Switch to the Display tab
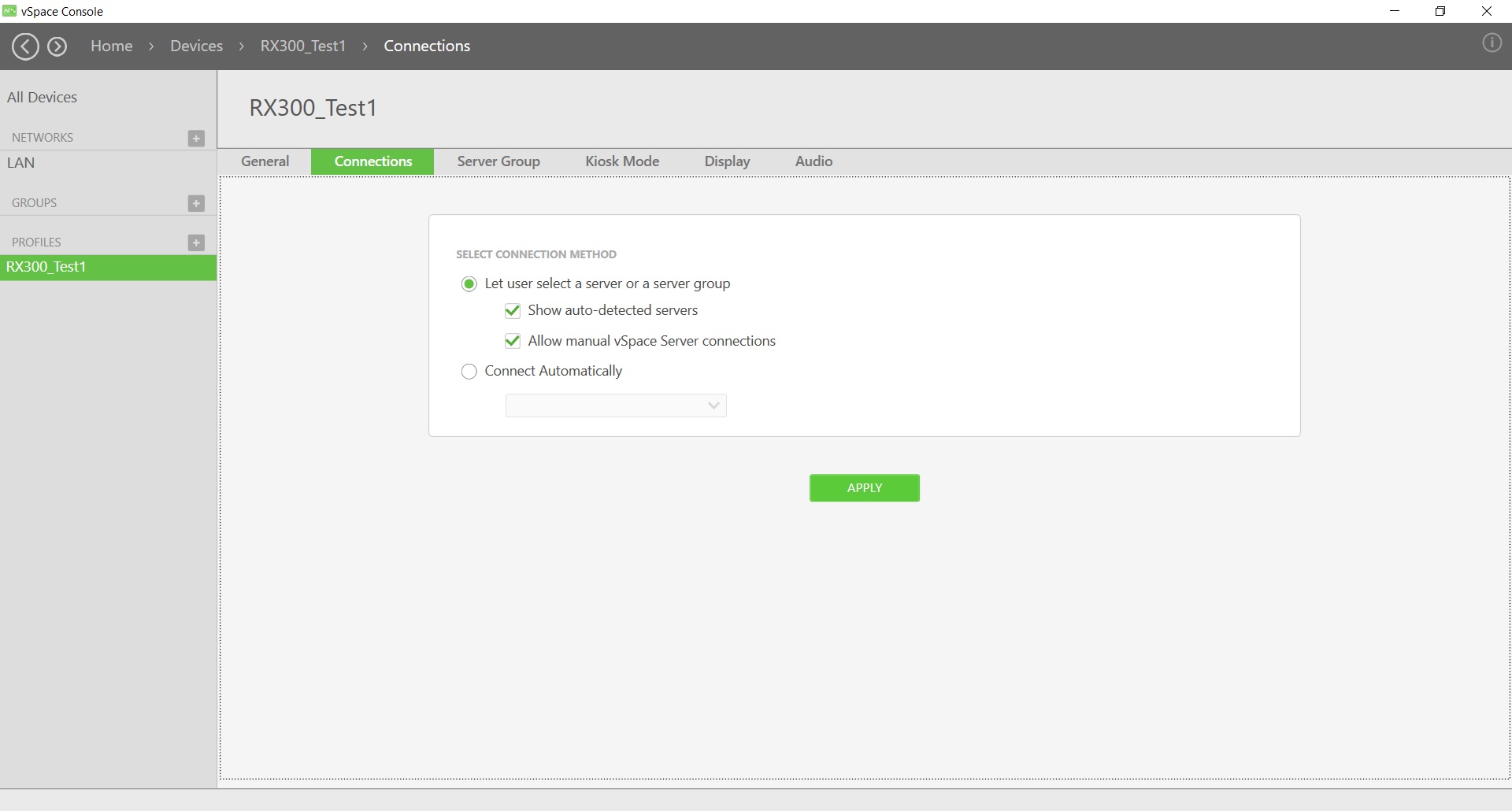This screenshot has height=811, width=1512. 727,161
